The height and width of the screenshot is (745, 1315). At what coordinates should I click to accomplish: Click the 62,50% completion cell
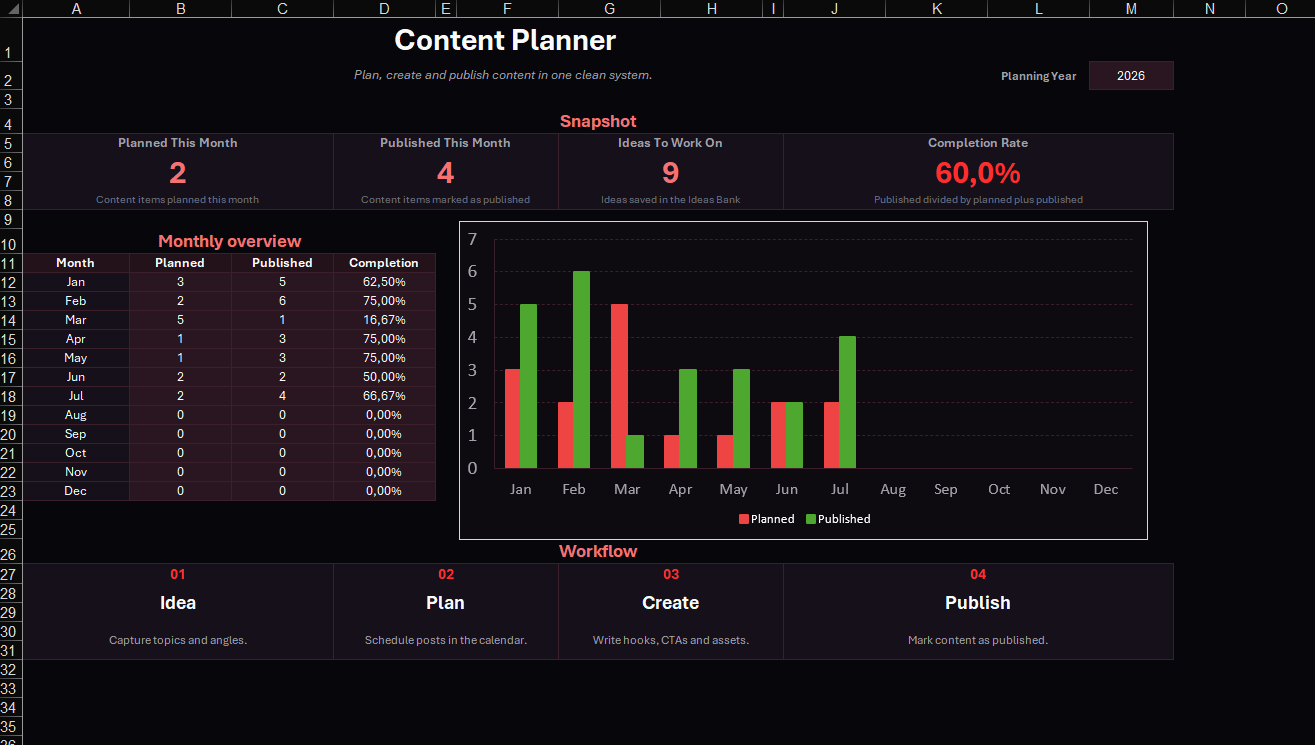(x=384, y=282)
